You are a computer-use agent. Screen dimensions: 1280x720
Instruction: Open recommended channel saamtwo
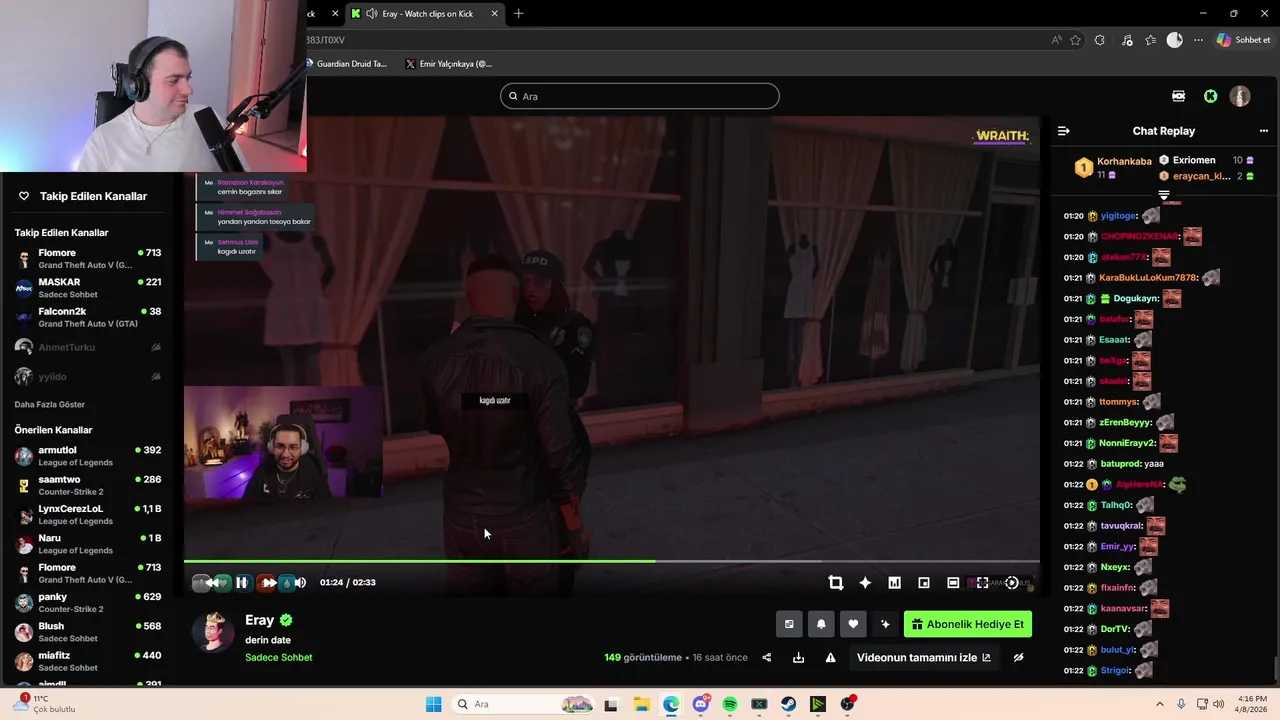(x=88, y=485)
